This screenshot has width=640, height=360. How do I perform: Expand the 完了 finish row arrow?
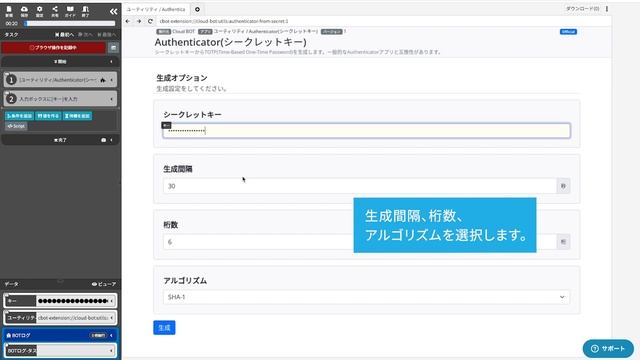(x=111, y=140)
